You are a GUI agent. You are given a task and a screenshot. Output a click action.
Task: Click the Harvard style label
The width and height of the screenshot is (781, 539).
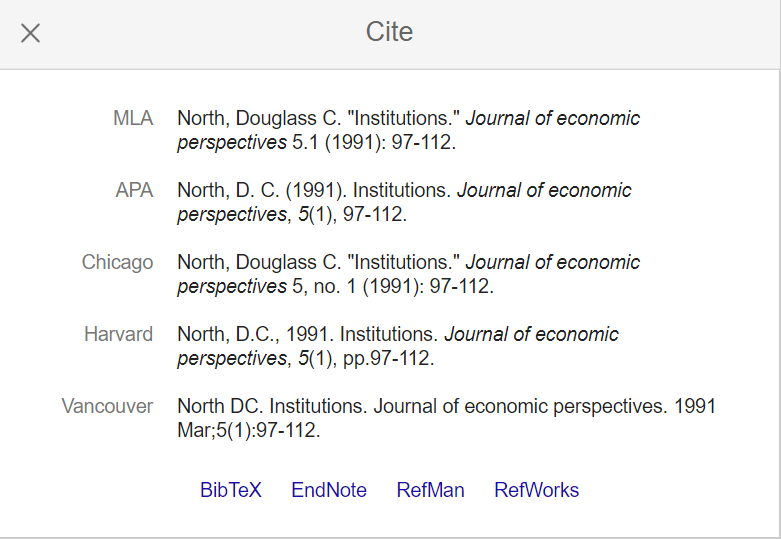click(x=119, y=334)
